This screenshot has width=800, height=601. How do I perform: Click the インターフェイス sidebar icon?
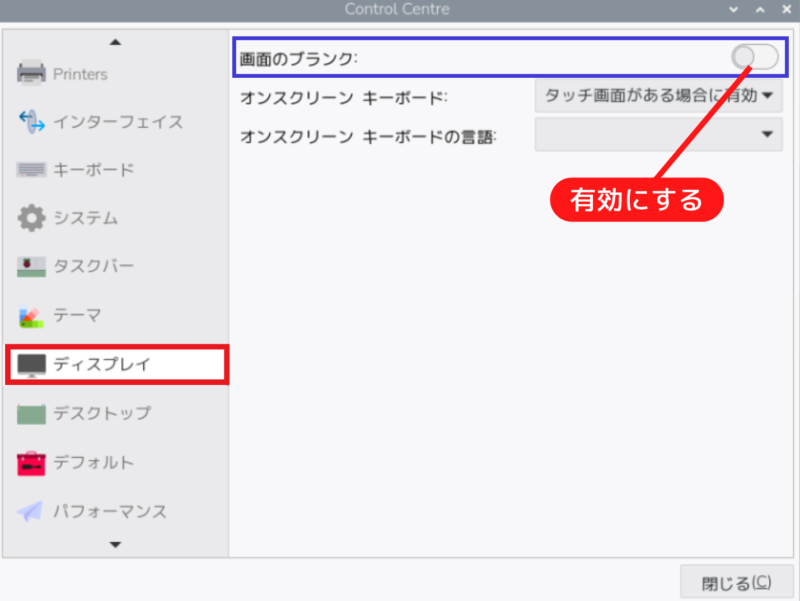[x=32, y=122]
